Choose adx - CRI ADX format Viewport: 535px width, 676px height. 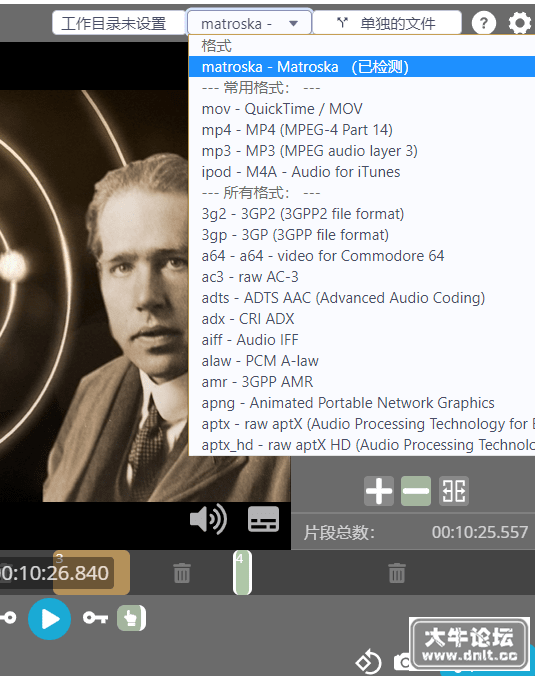click(x=362, y=319)
